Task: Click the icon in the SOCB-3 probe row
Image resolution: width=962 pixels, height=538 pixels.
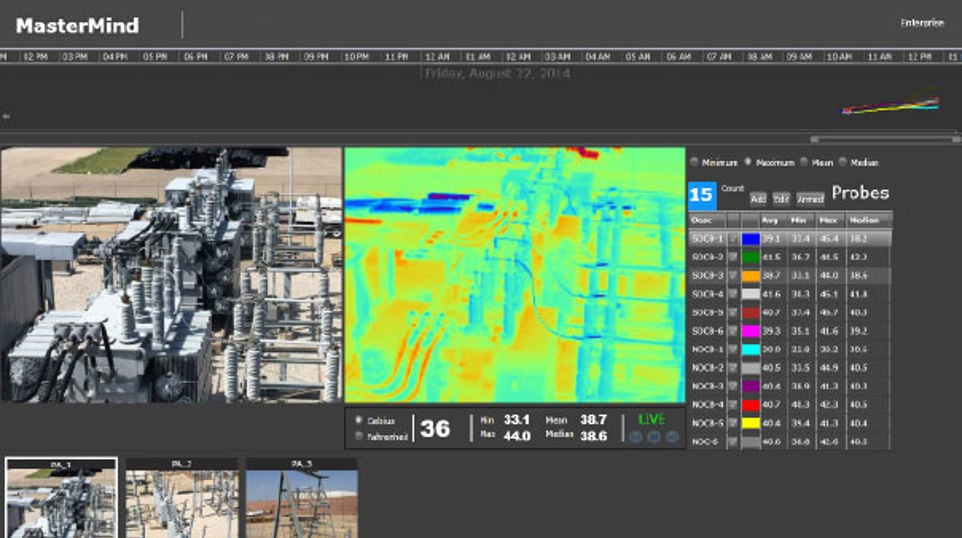Action: coord(732,275)
